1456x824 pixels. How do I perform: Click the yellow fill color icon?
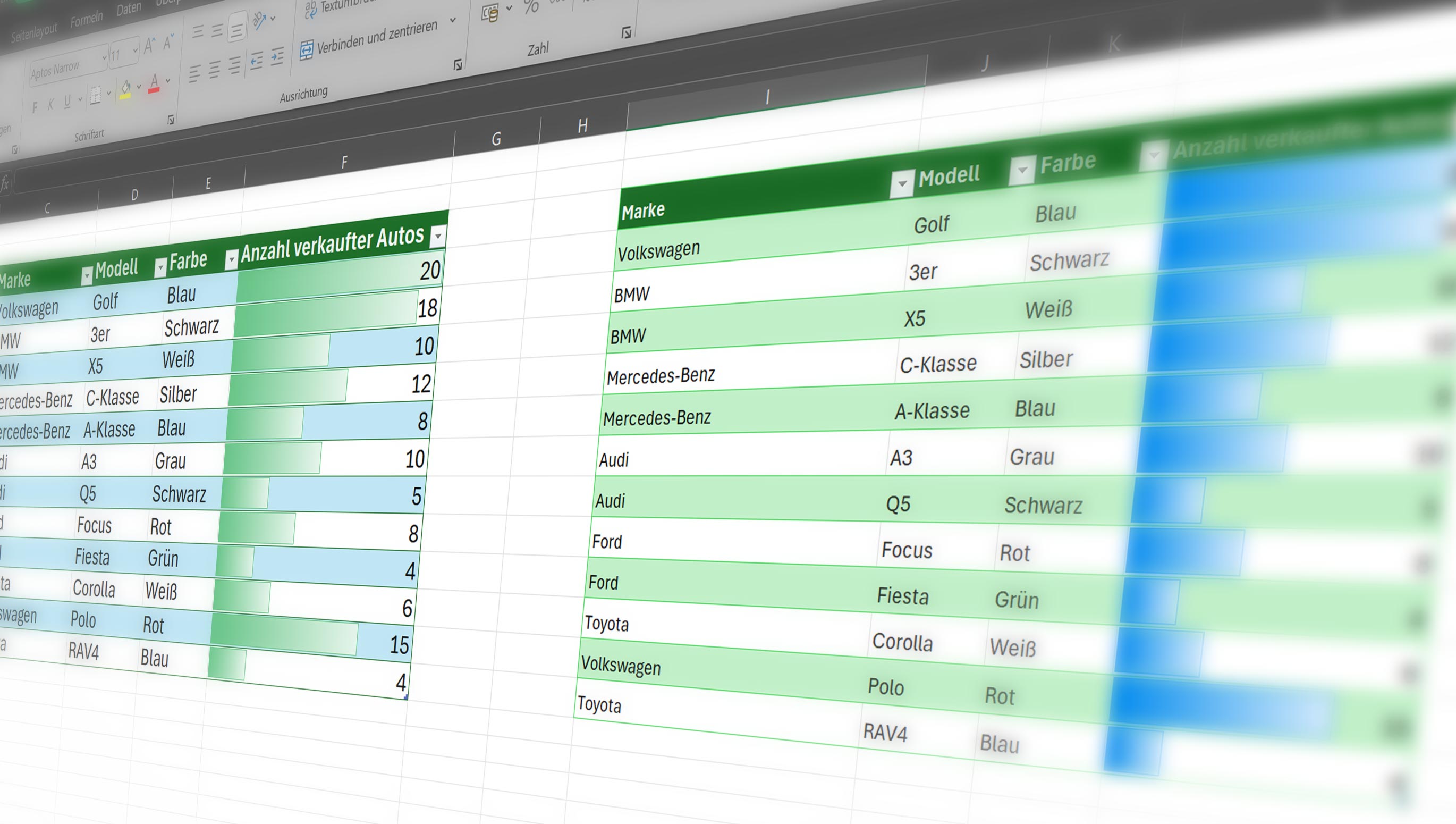125,90
